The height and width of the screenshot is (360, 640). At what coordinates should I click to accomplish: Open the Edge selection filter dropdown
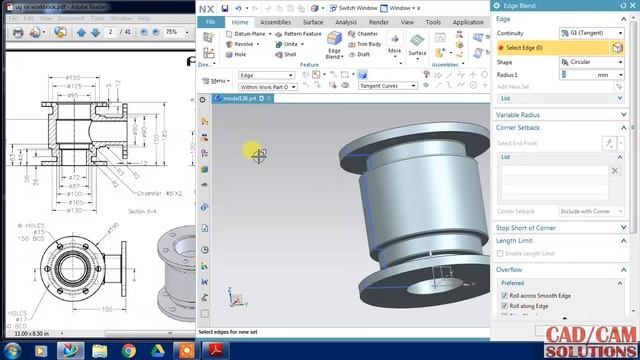click(x=266, y=76)
